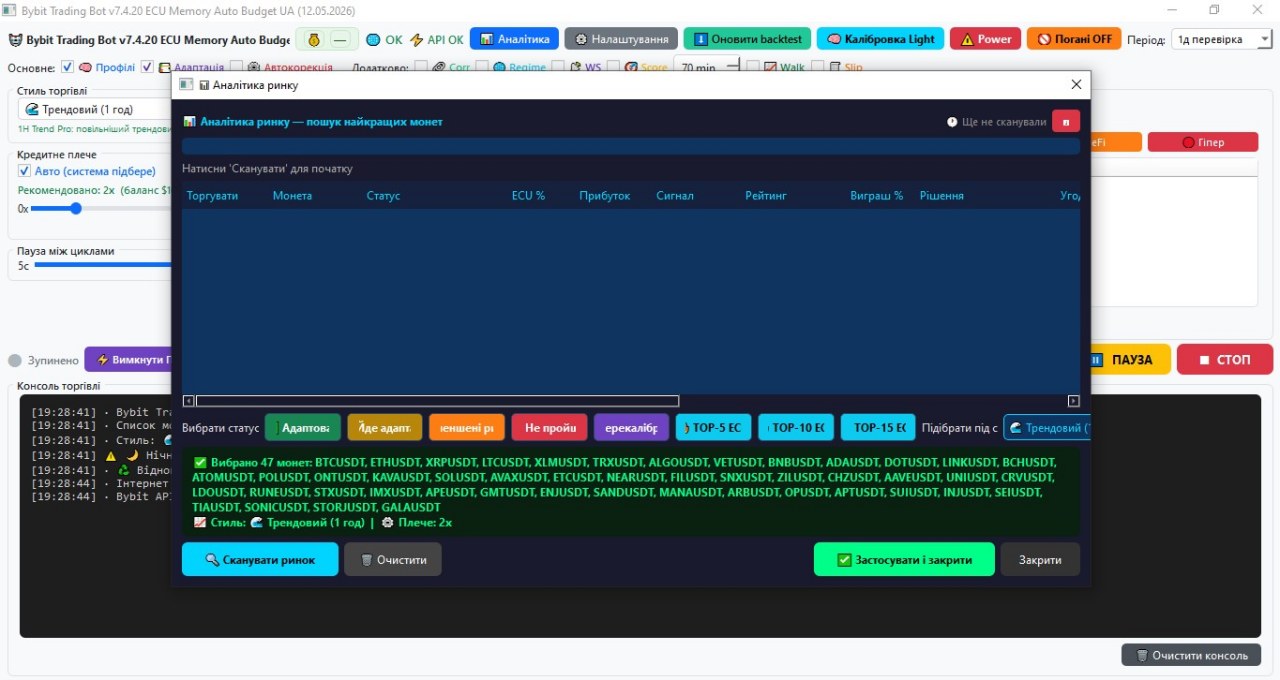This screenshot has height=680, width=1280.
Task: Select the TOP-10 ECU filter
Action: click(x=796, y=427)
